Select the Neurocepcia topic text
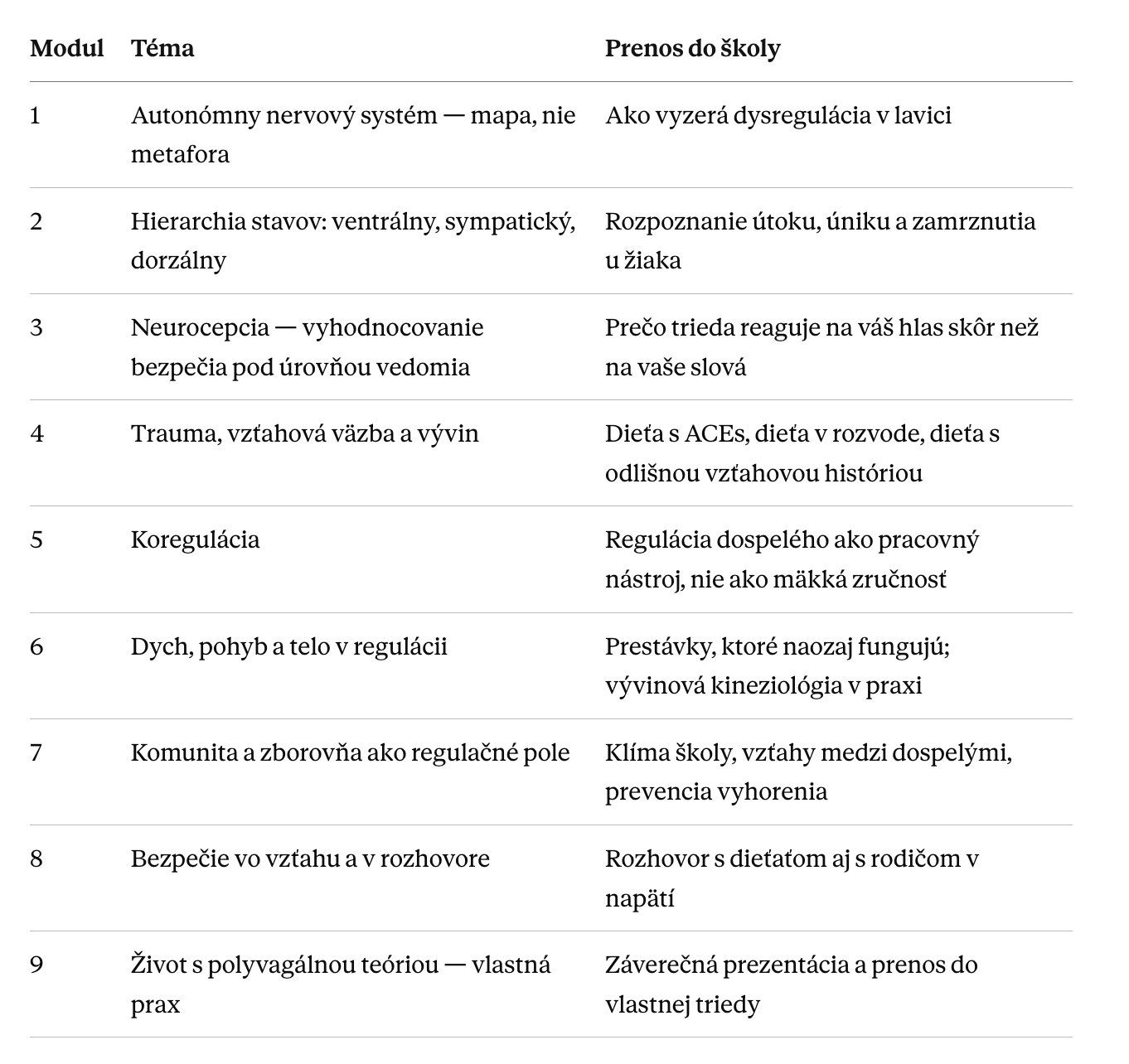Image resolution: width=1129 pixels, height=1064 pixels. pos(307,346)
